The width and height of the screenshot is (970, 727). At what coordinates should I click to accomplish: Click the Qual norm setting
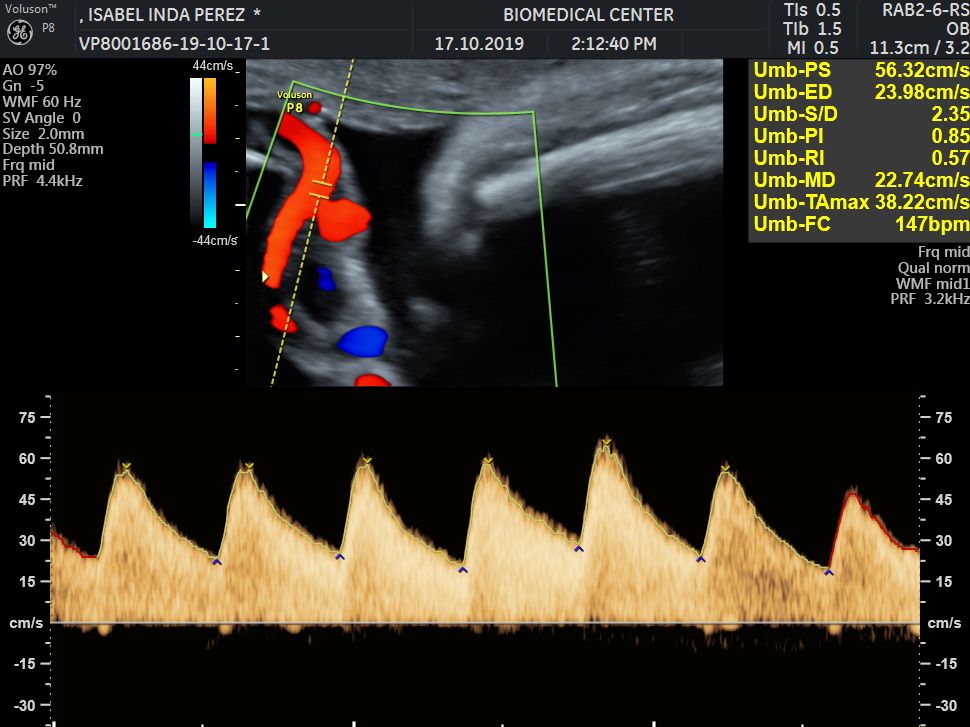[934, 268]
